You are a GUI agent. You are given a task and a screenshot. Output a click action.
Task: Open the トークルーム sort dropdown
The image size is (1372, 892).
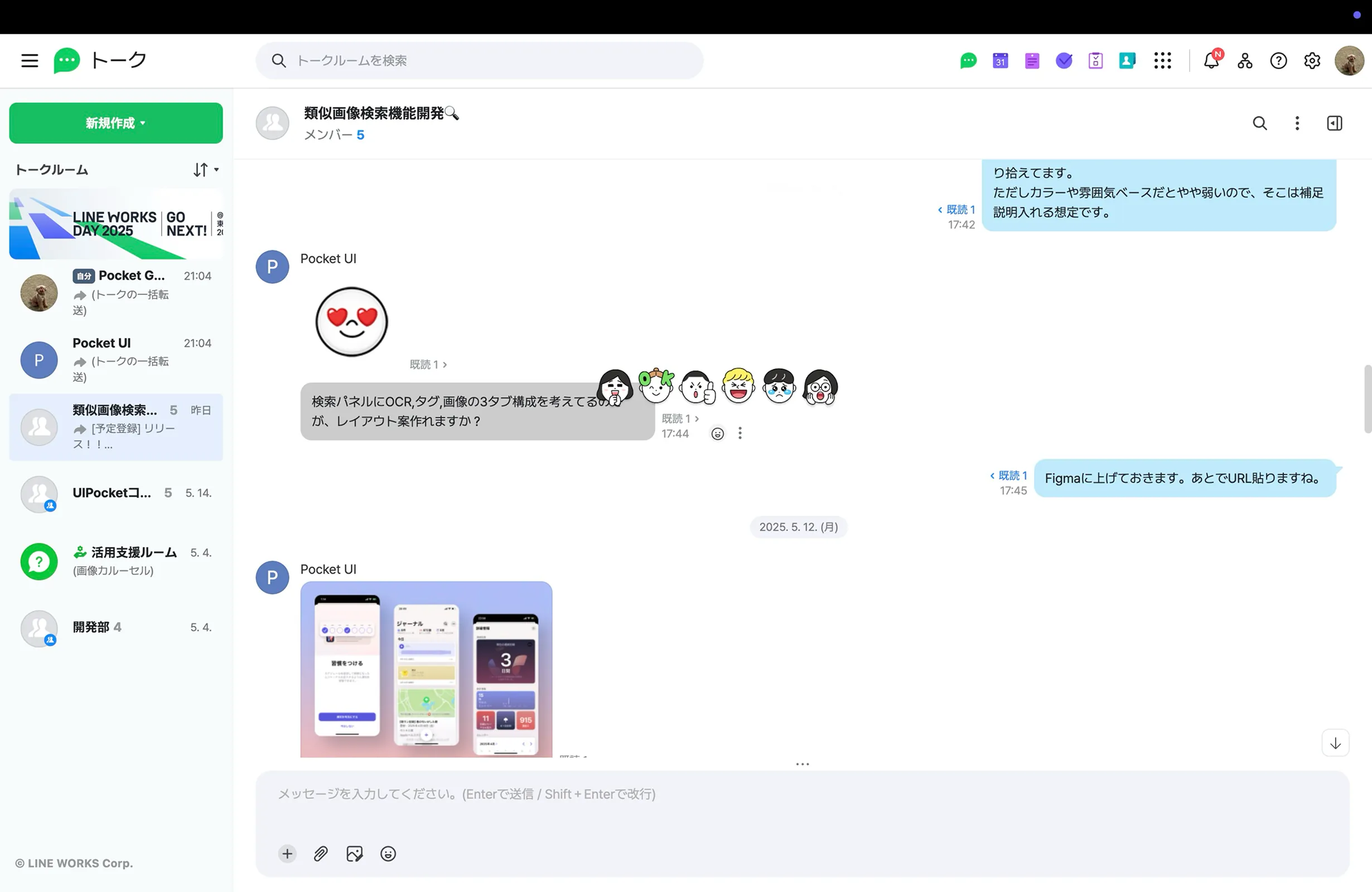(205, 169)
